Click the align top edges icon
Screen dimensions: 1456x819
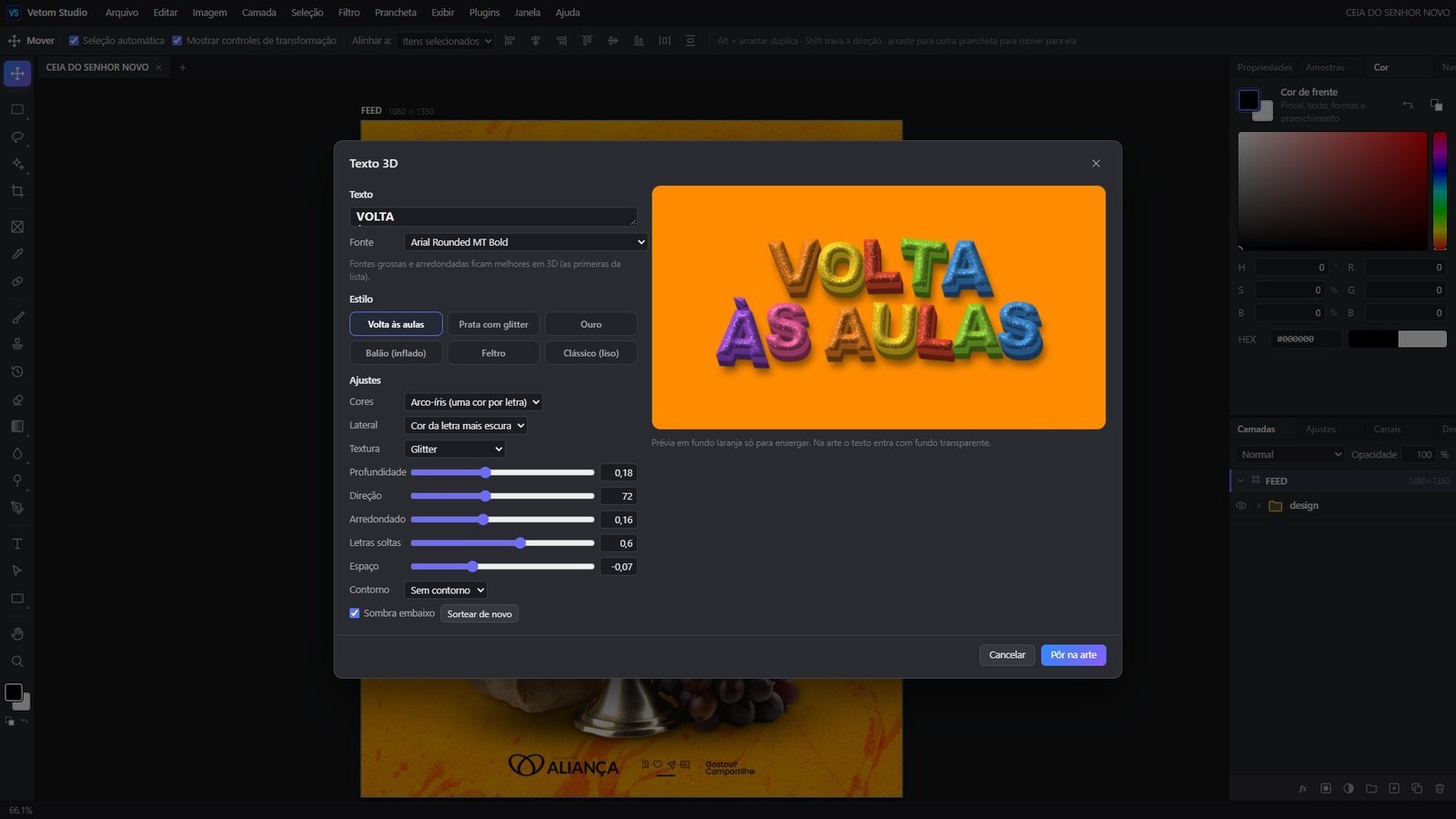(x=587, y=41)
